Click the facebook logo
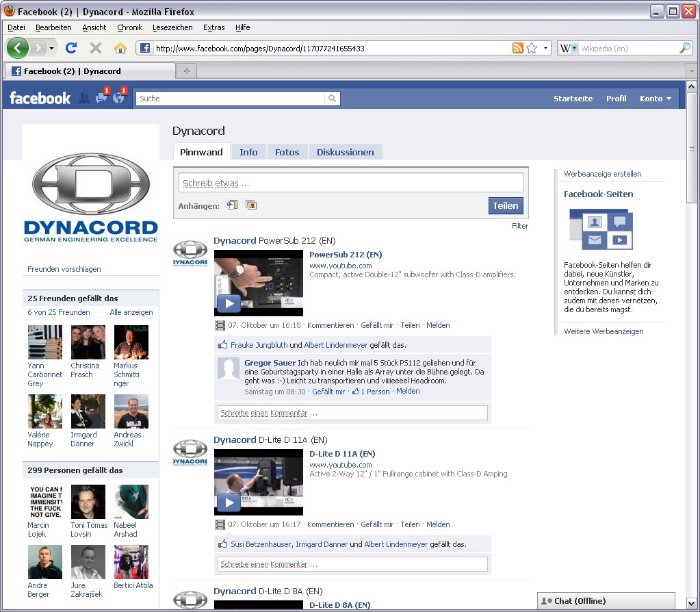The image size is (700, 612). (40, 98)
